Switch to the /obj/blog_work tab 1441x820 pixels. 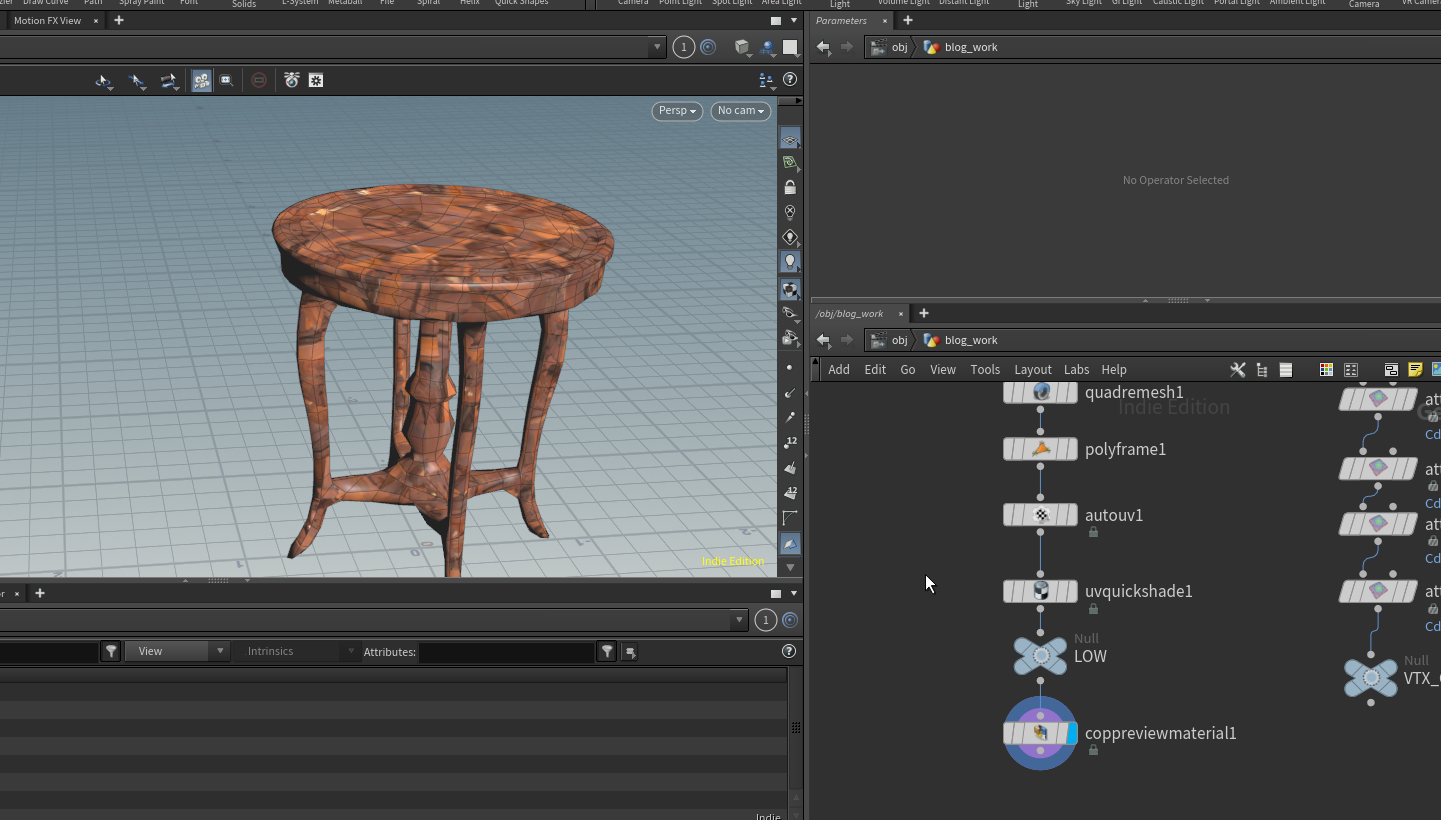click(850, 313)
